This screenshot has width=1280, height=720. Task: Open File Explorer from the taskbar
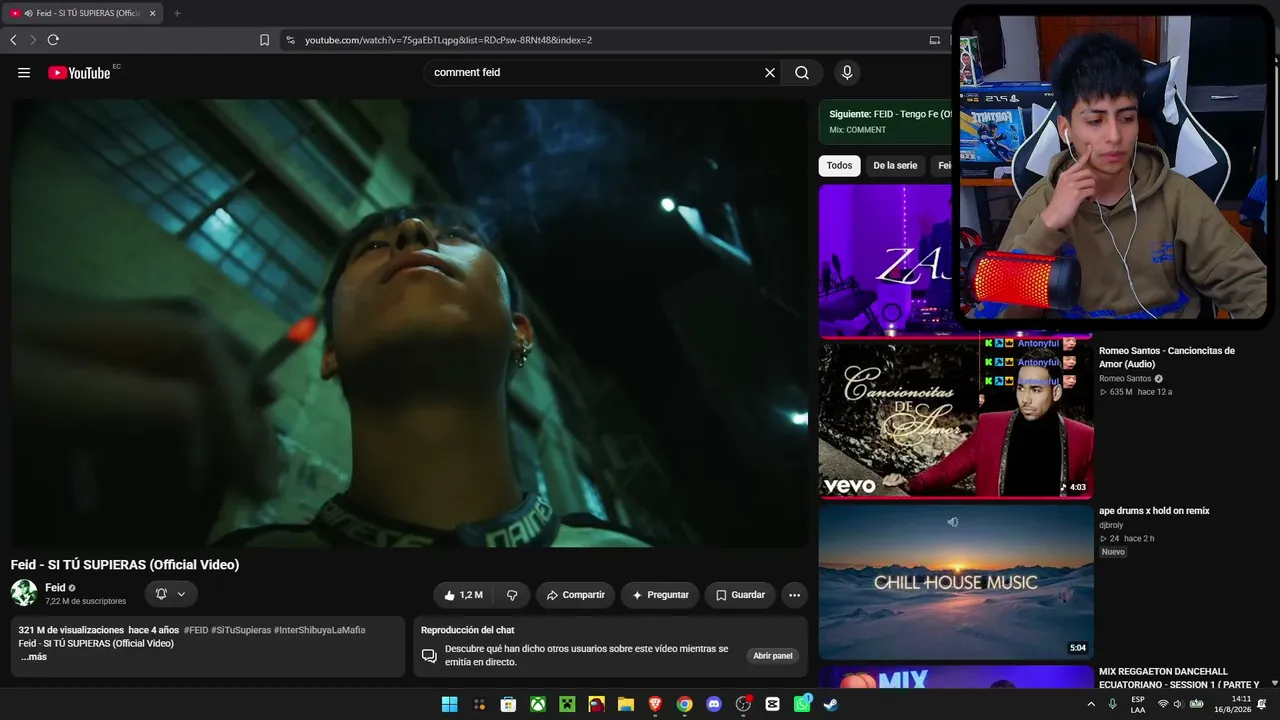click(x=626, y=704)
